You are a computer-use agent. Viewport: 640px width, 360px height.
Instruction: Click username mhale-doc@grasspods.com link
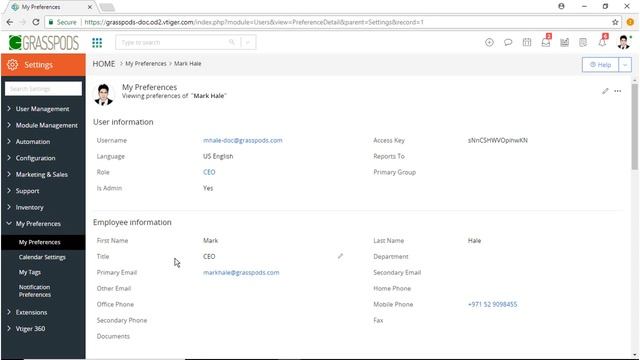point(243,140)
